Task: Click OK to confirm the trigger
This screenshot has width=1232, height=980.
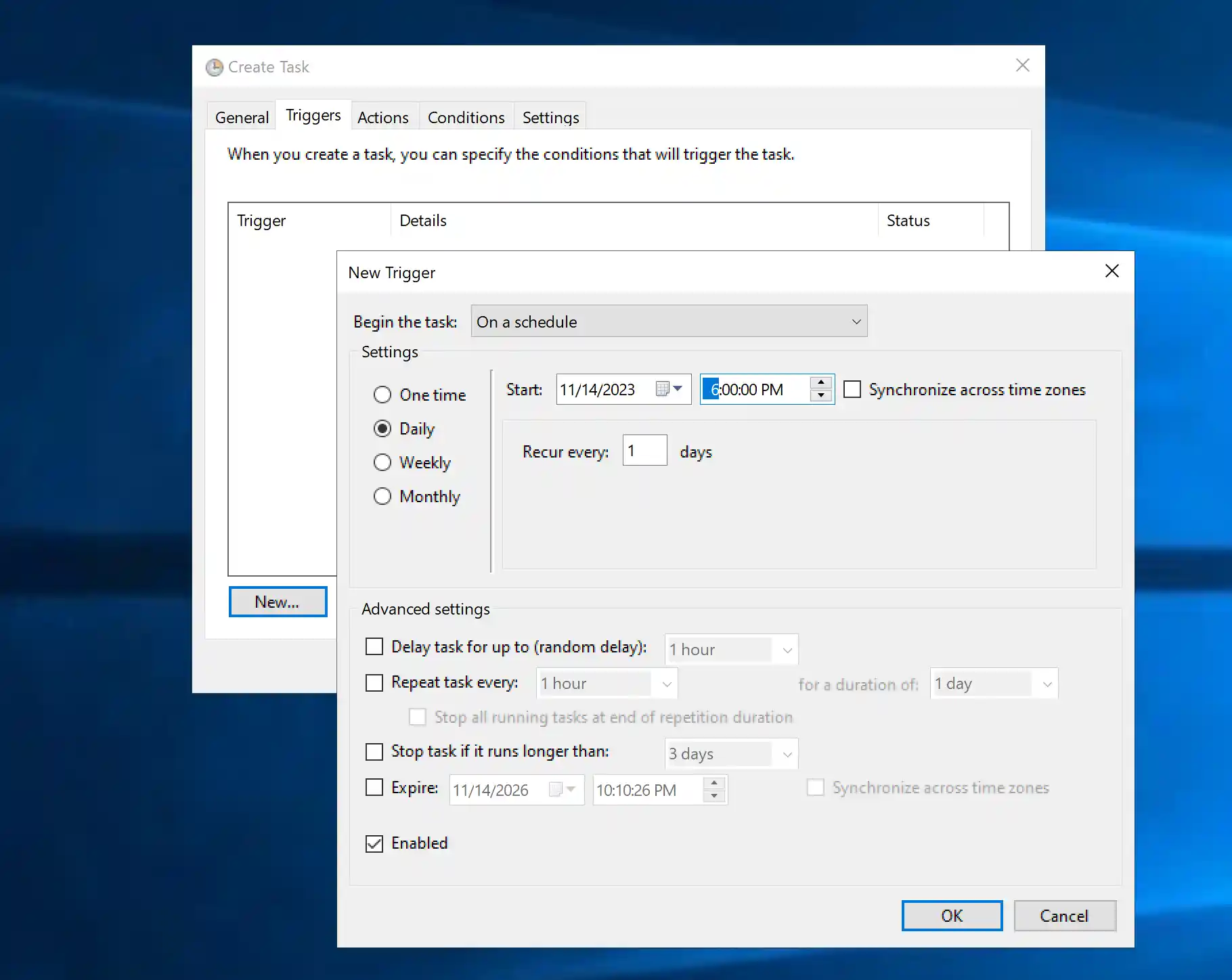Action: click(x=951, y=916)
